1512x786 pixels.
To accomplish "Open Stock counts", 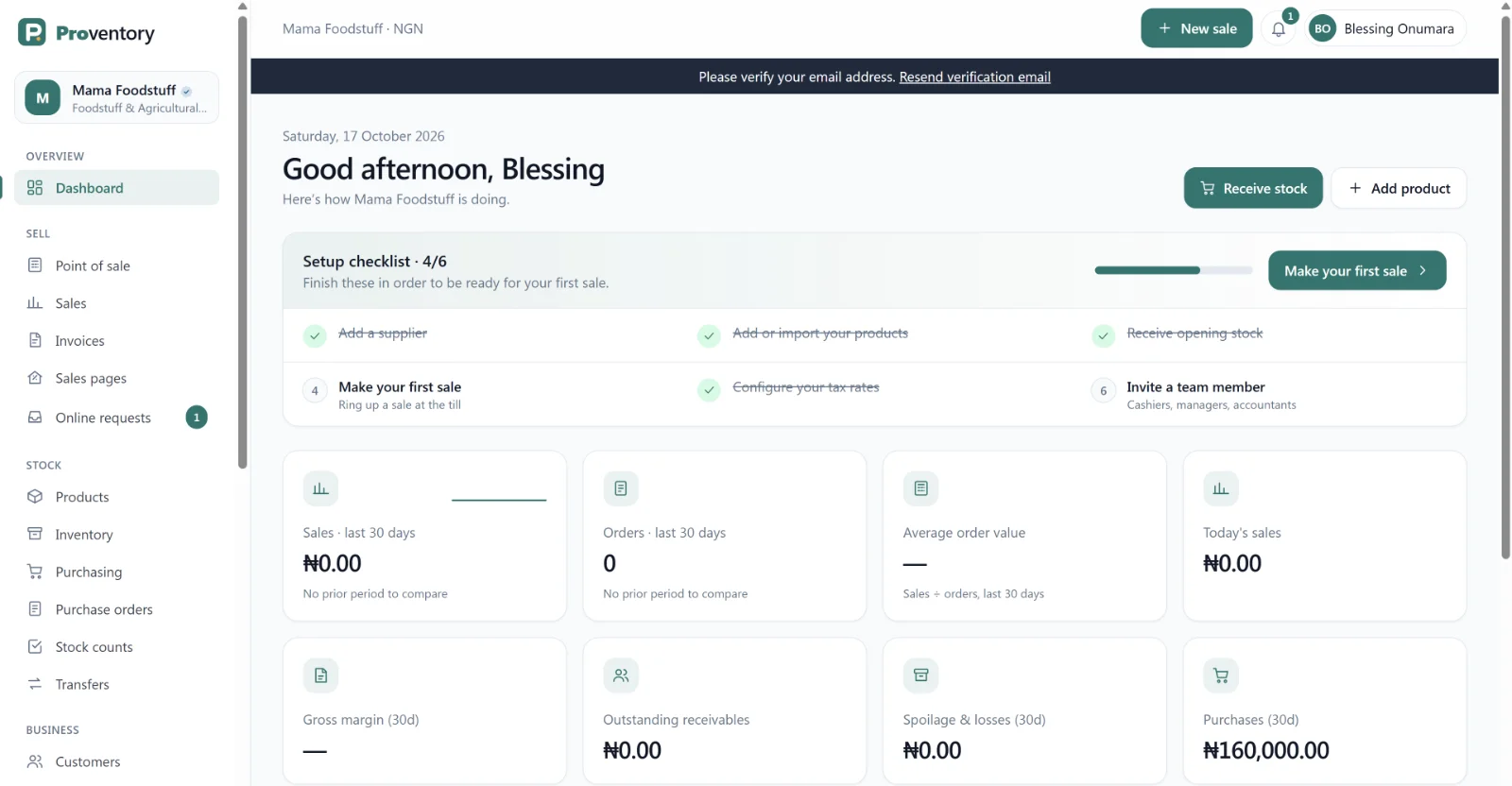I will pos(116,647).
